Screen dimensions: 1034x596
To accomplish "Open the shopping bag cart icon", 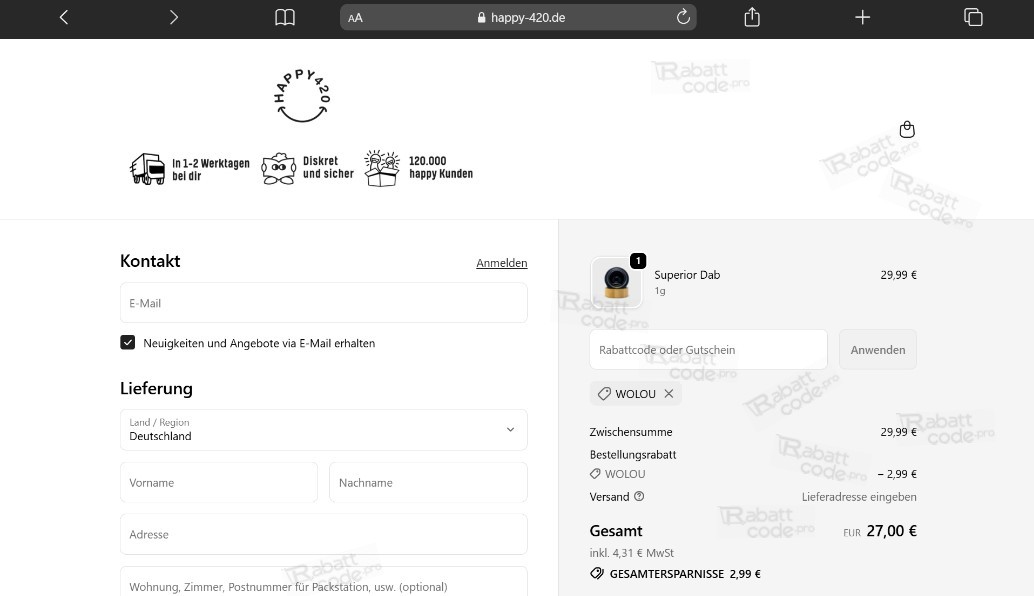I will click(906, 129).
